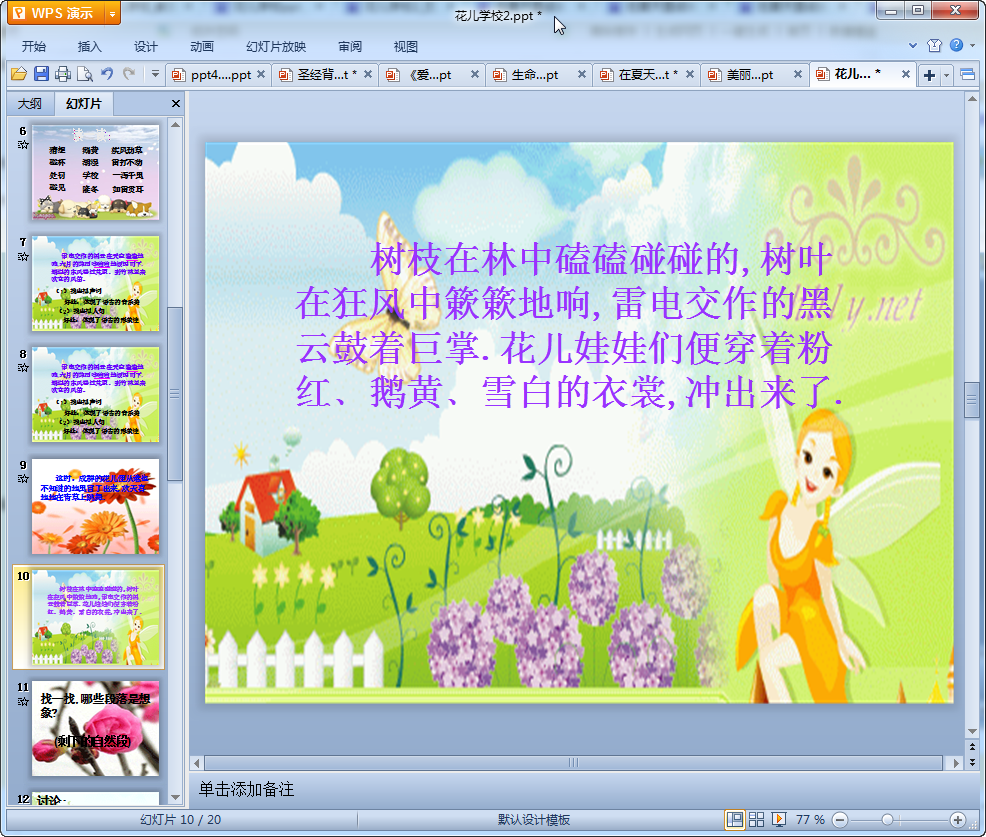Image resolution: width=986 pixels, height=837 pixels.
Task: Select slide 11 thumbnail with pink blossom
Action: click(x=96, y=728)
